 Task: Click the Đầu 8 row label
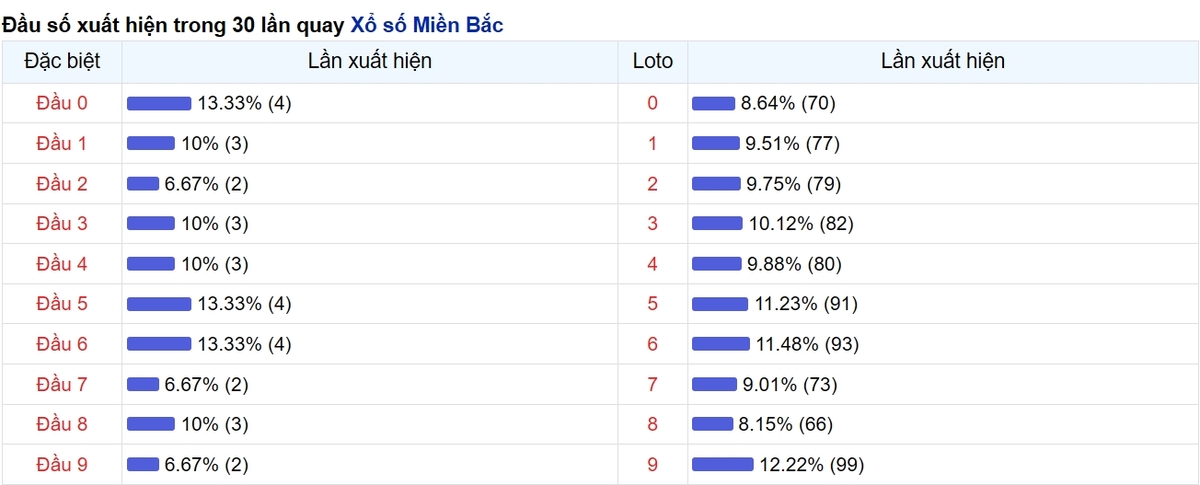click(x=61, y=424)
